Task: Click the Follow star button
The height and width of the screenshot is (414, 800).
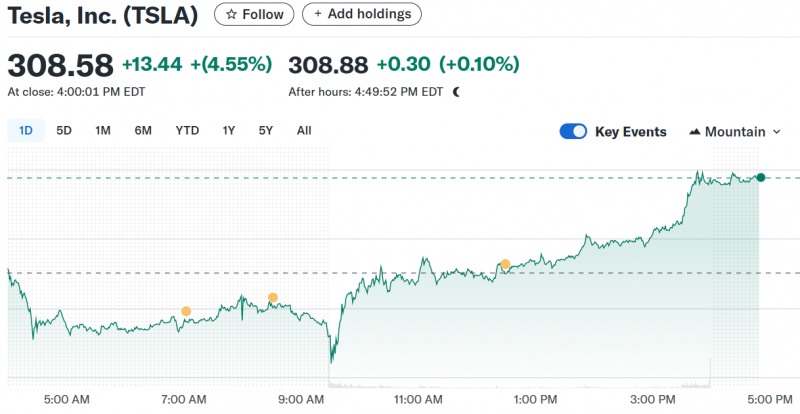Action: [254, 14]
